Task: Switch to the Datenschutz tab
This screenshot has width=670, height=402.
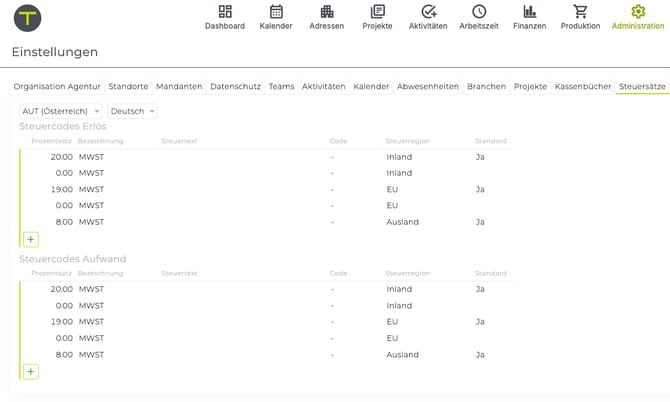Action: 236,87
